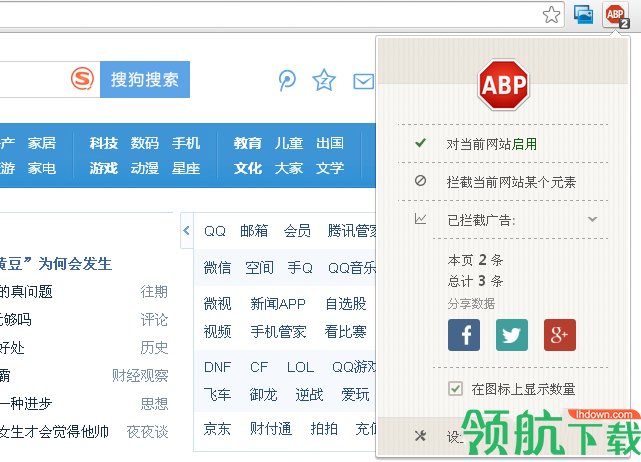The height and width of the screenshot is (462, 641).
Task: Open the 邮箱 link
Action: tap(254, 231)
